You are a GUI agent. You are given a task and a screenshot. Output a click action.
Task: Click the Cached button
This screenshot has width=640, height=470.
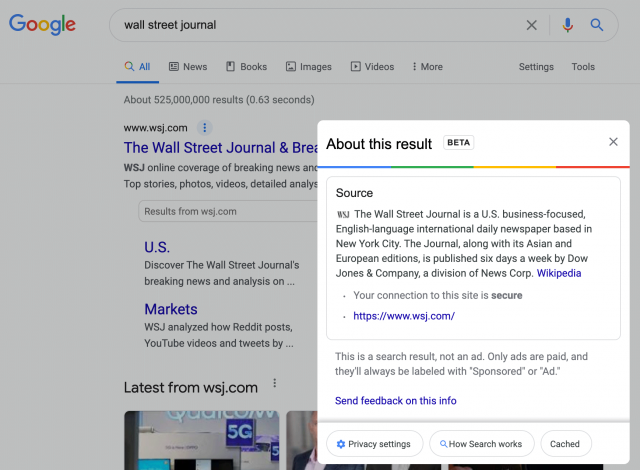click(x=566, y=444)
